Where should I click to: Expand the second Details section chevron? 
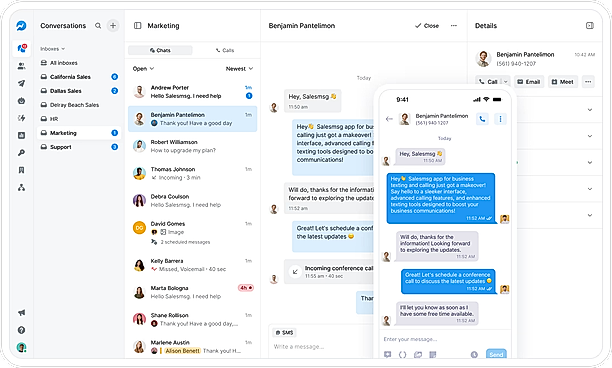point(590,136)
